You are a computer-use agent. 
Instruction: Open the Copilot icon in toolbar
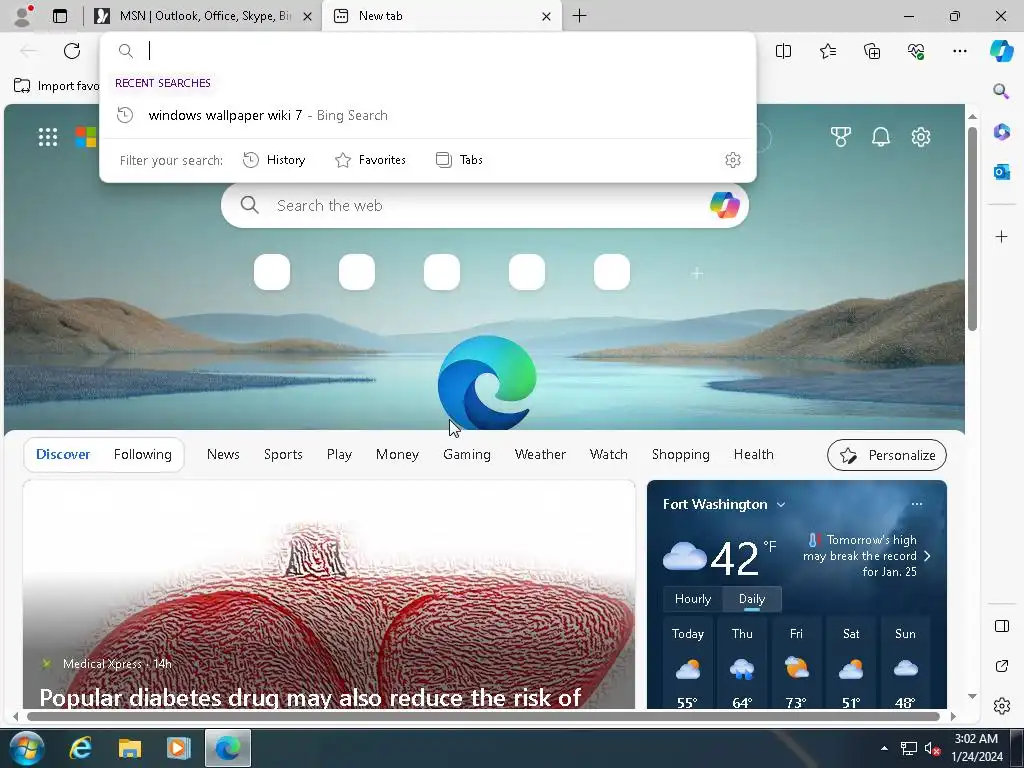1001,51
